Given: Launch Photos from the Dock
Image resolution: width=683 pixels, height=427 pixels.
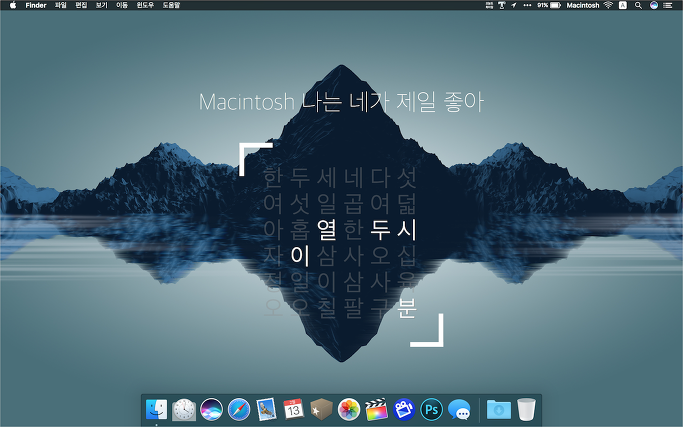Looking at the screenshot, I should (349, 410).
